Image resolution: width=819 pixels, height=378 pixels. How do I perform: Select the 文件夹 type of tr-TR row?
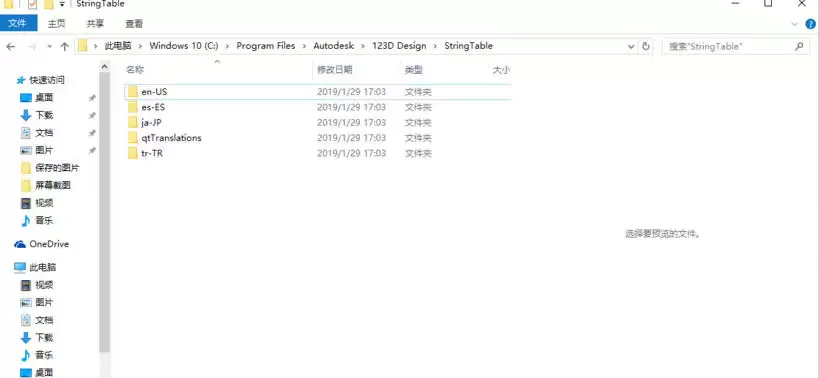[x=418, y=153]
